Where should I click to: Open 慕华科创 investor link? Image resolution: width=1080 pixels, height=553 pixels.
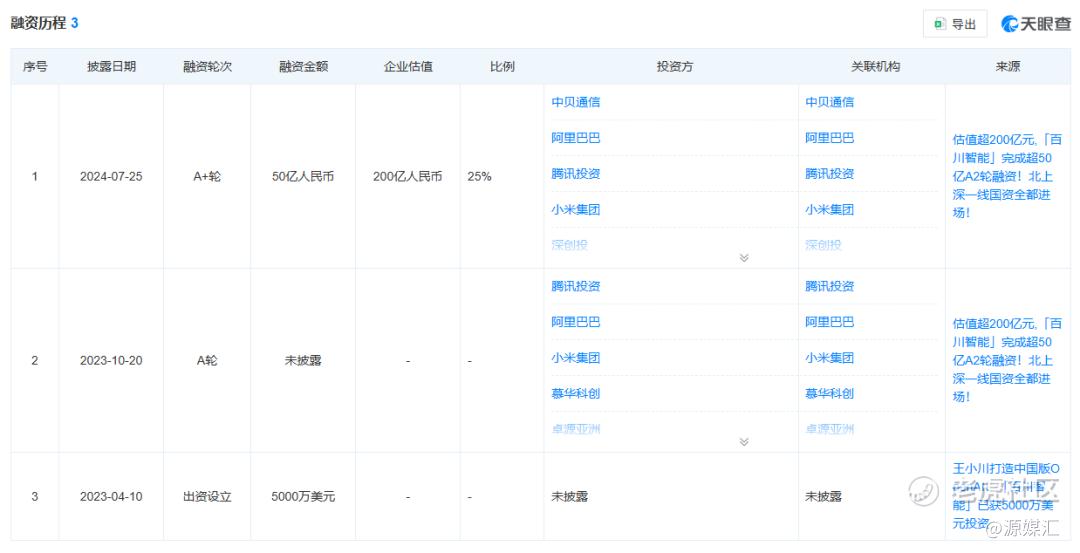coord(576,393)
